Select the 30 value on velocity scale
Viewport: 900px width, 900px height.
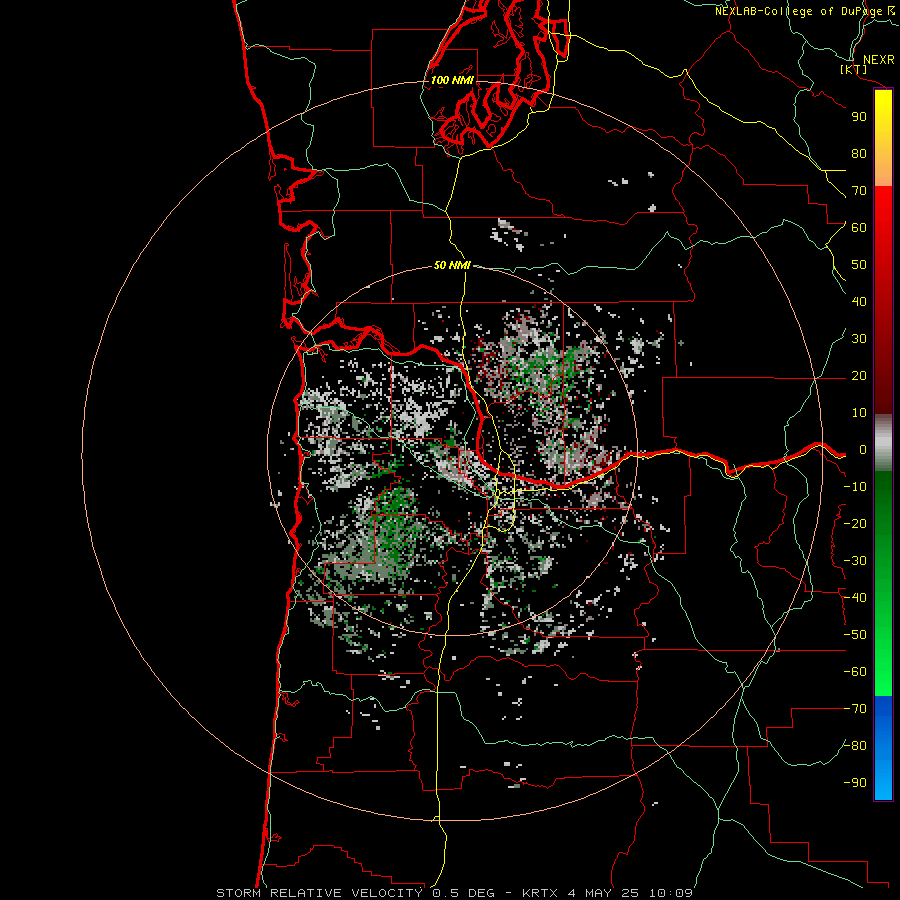coord(859,339)
